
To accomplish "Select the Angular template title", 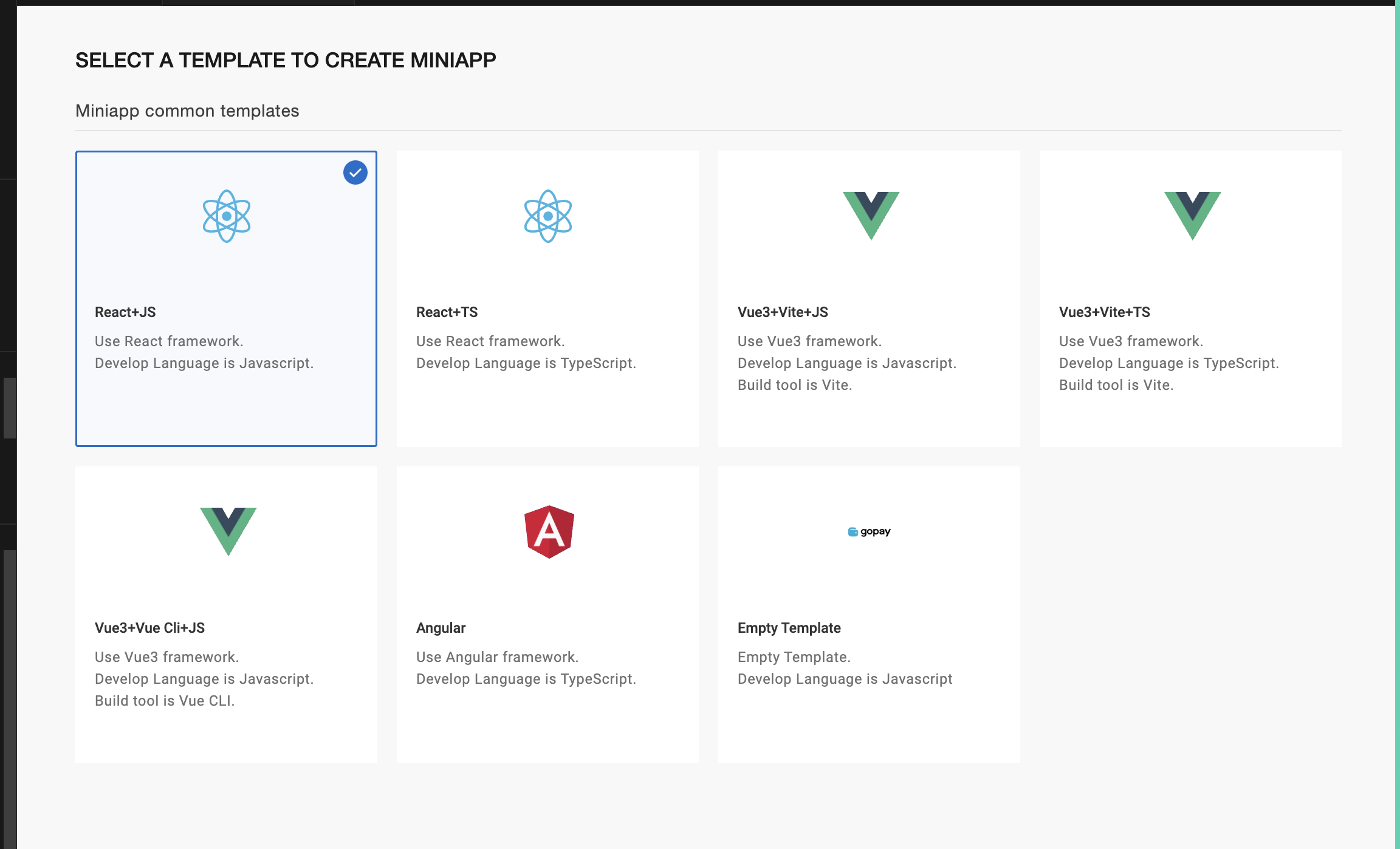I will point(441,628).
